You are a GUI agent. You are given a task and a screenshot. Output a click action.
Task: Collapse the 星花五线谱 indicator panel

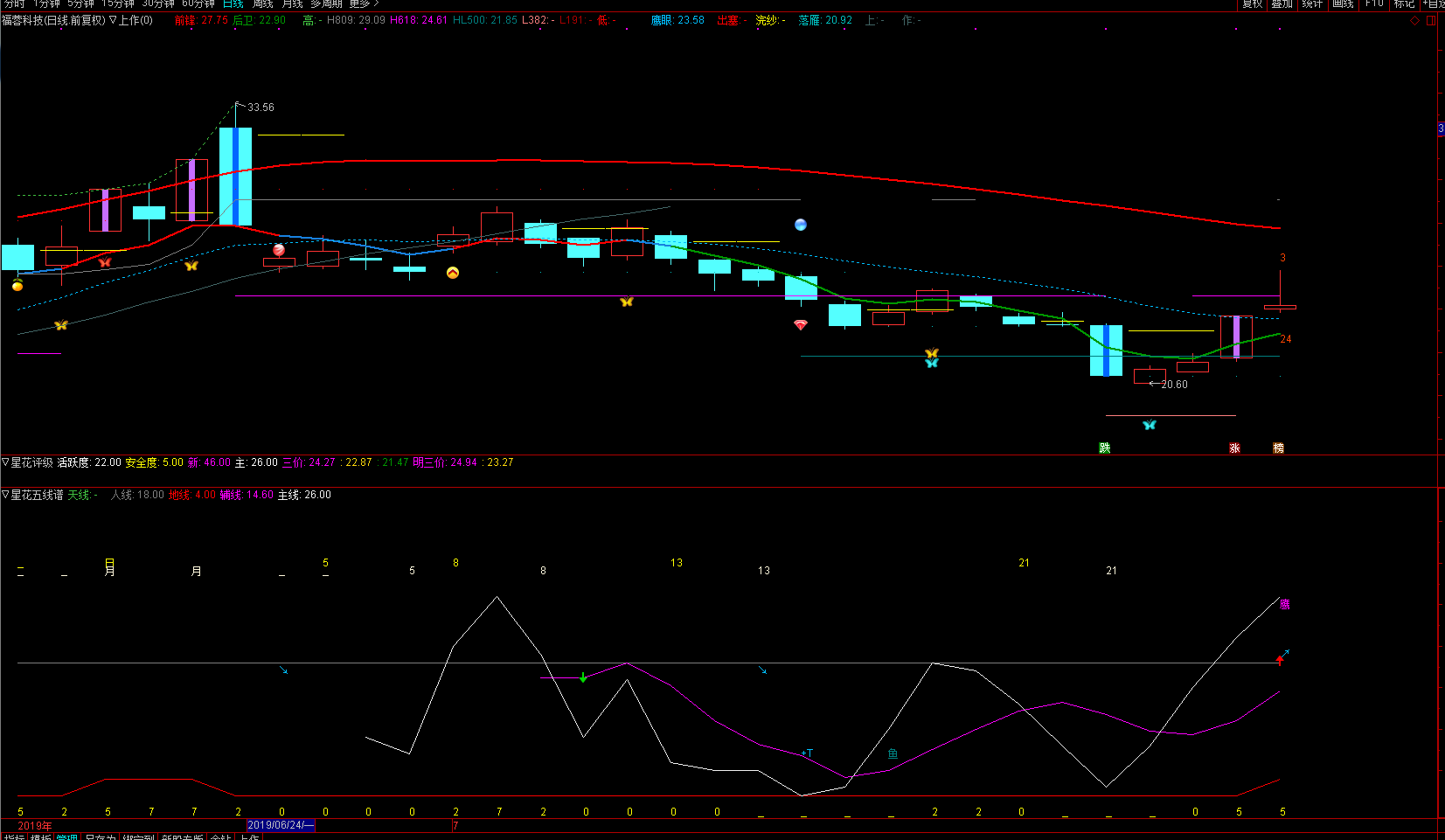[x=5, y=495]
